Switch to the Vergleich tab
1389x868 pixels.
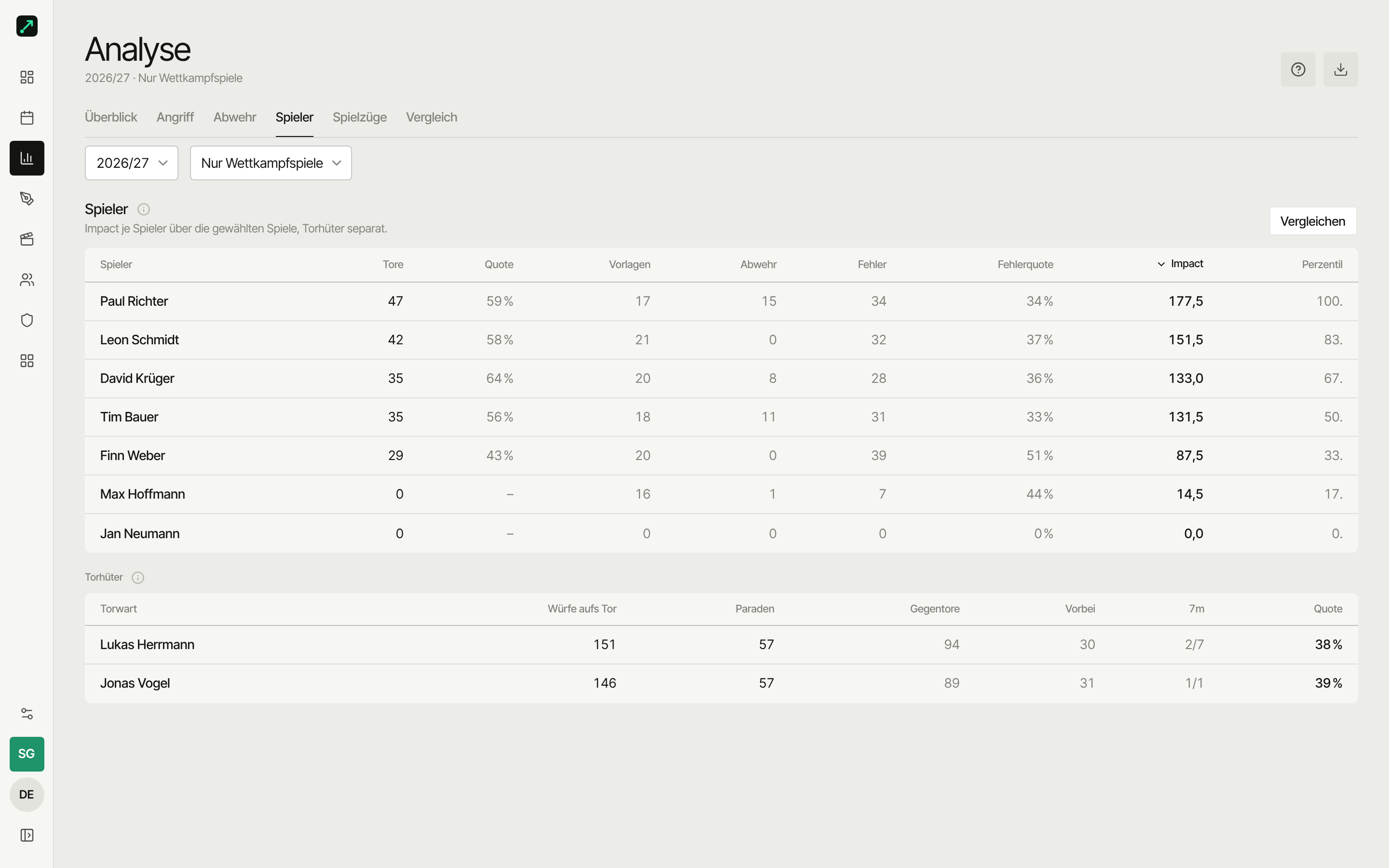point(432,117)
